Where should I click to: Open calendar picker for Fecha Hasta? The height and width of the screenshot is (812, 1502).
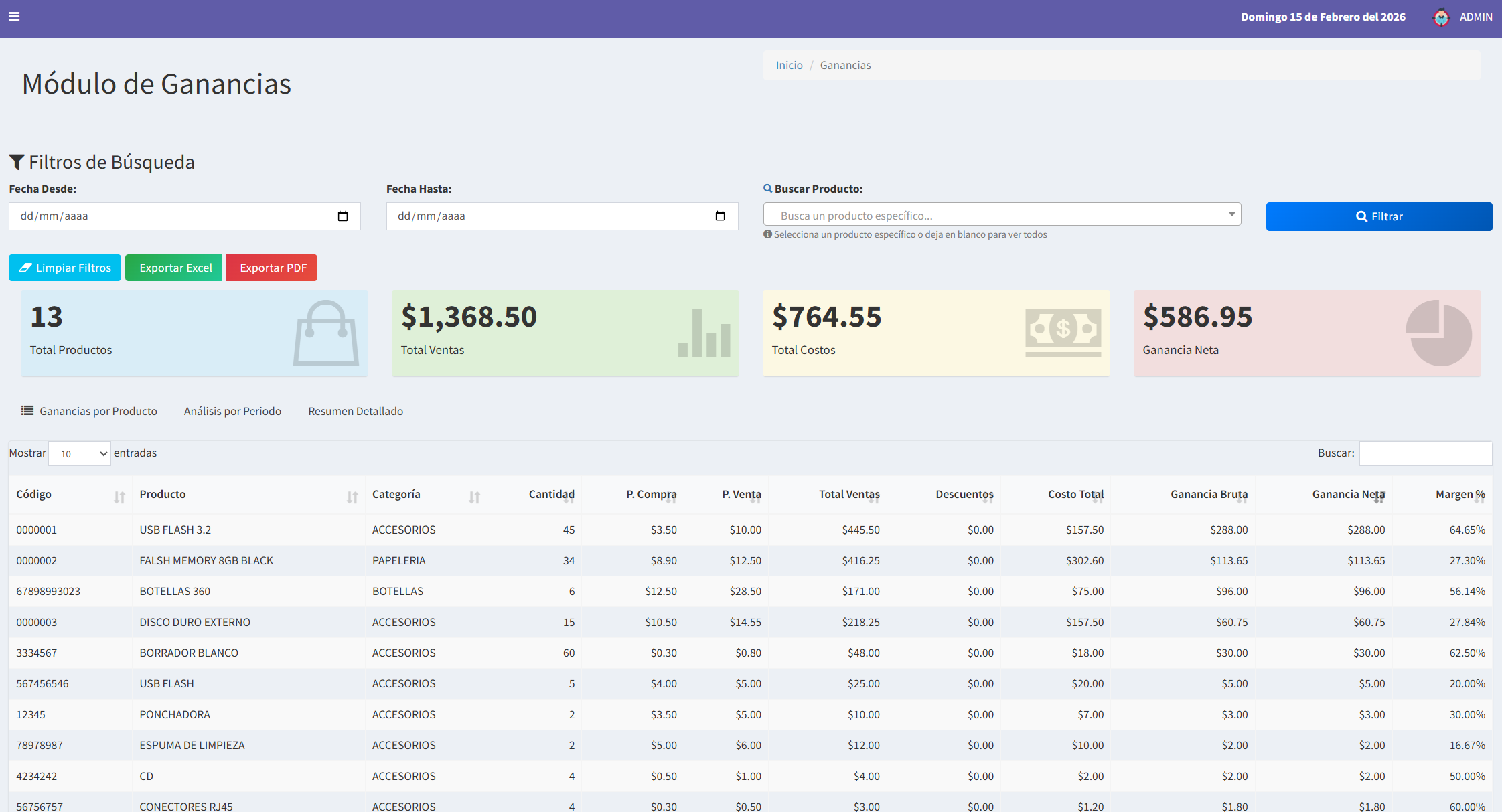click(x=720, y=216)
